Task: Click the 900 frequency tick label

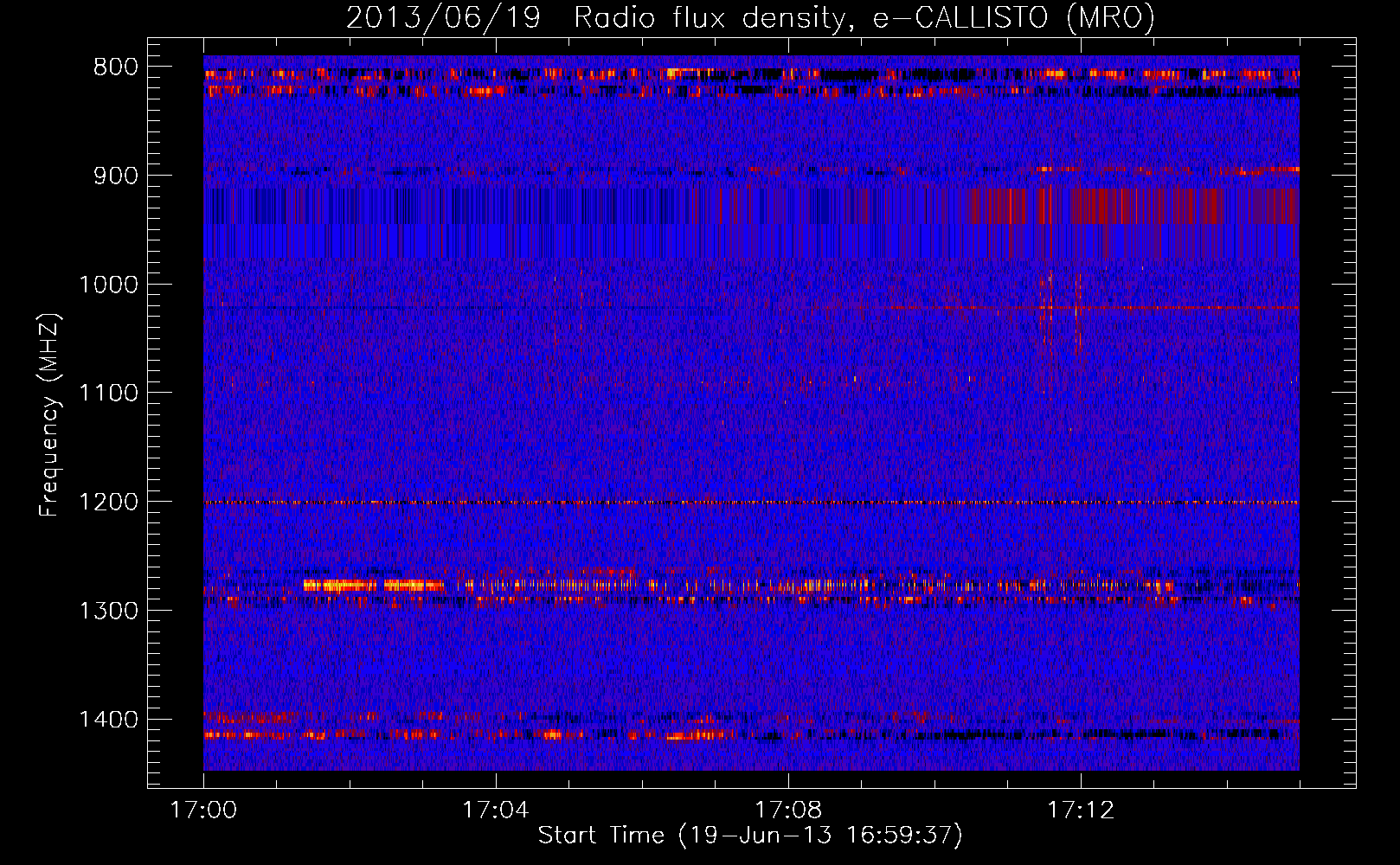Action: [x=116, y=176]
